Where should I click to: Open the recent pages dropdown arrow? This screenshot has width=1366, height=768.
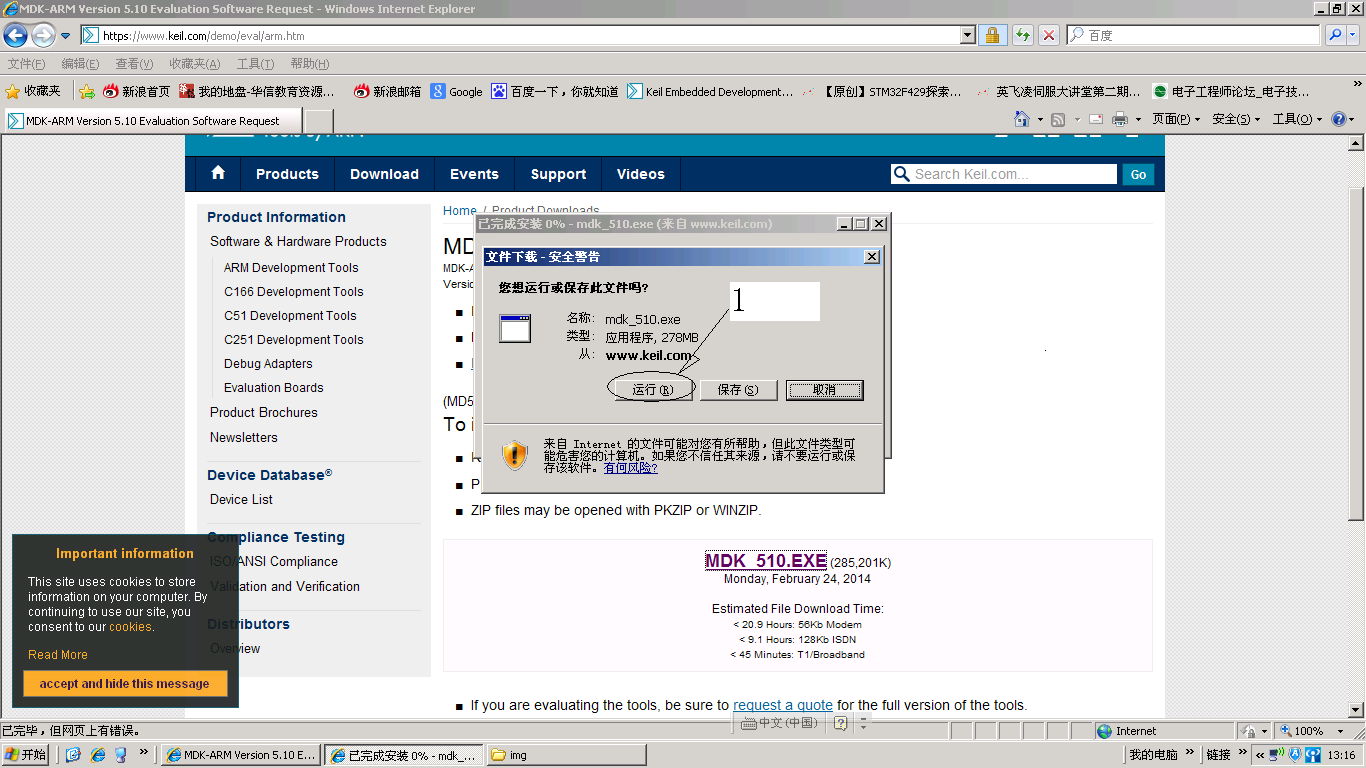click(x=66, y=36)
